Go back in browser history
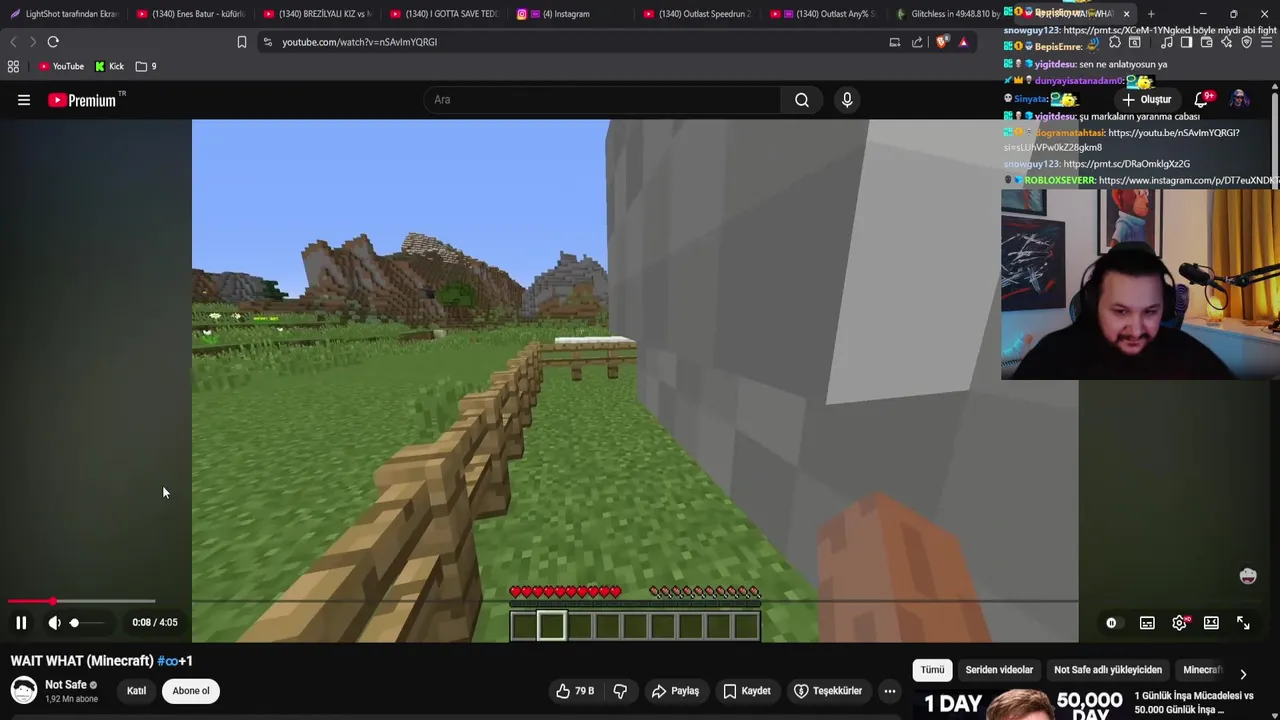The image size is (1280, 720). (13, 42)
